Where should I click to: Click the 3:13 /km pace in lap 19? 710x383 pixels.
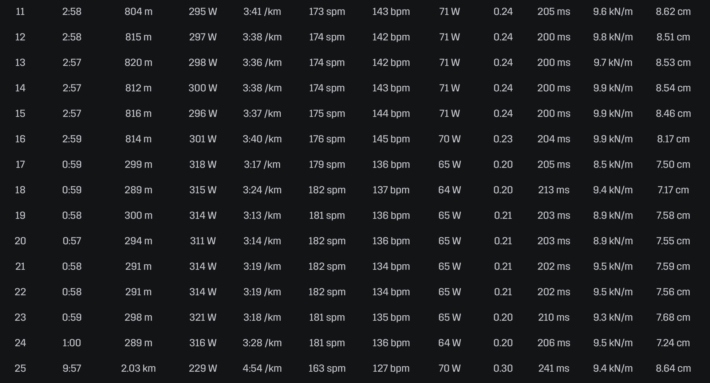coord(262,215)
